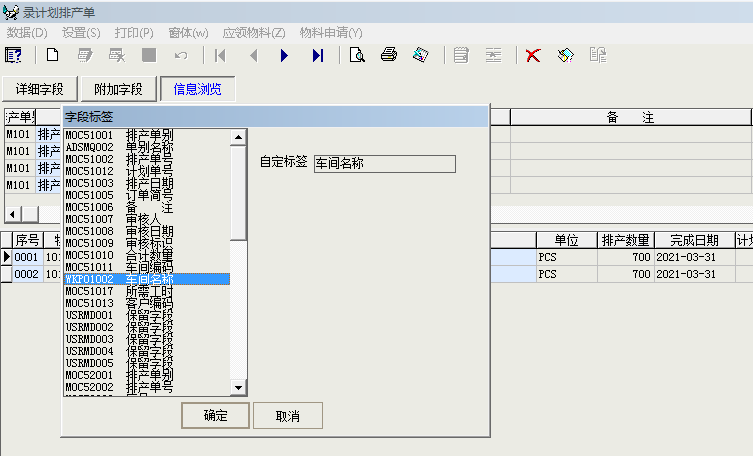The height and width of the screenshot is (456, 753).
Task: Jump to the last record
Action: (318, 55)
